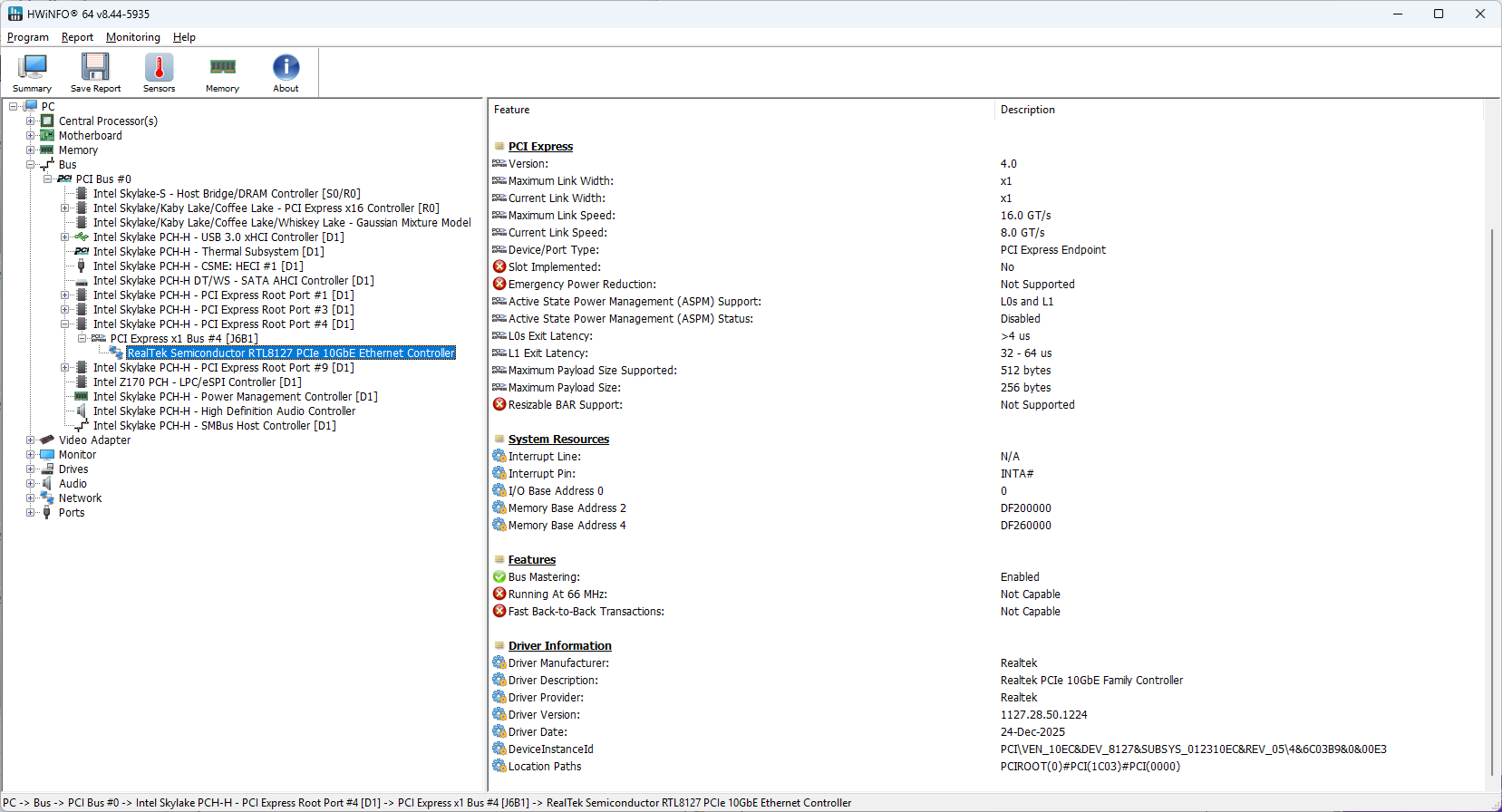The width and height of the screenshot is (1502, 812).
Task: Click the System Resources section heading
Action: [558, 440]
